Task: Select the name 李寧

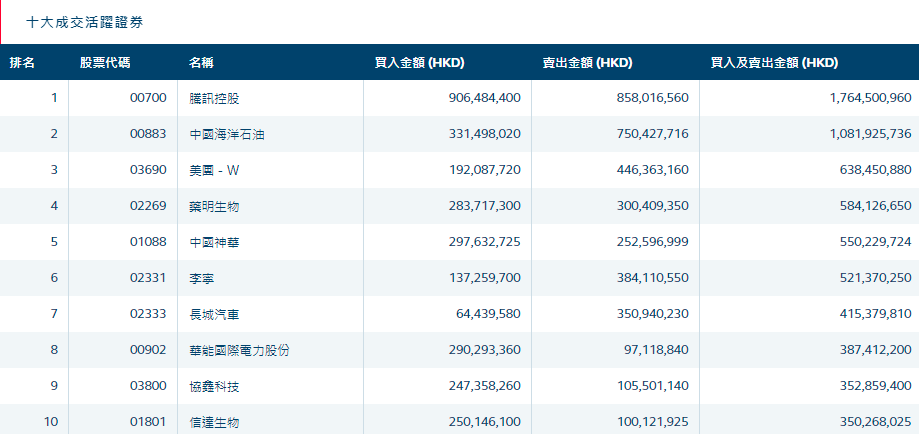Action: click(202, 278)
